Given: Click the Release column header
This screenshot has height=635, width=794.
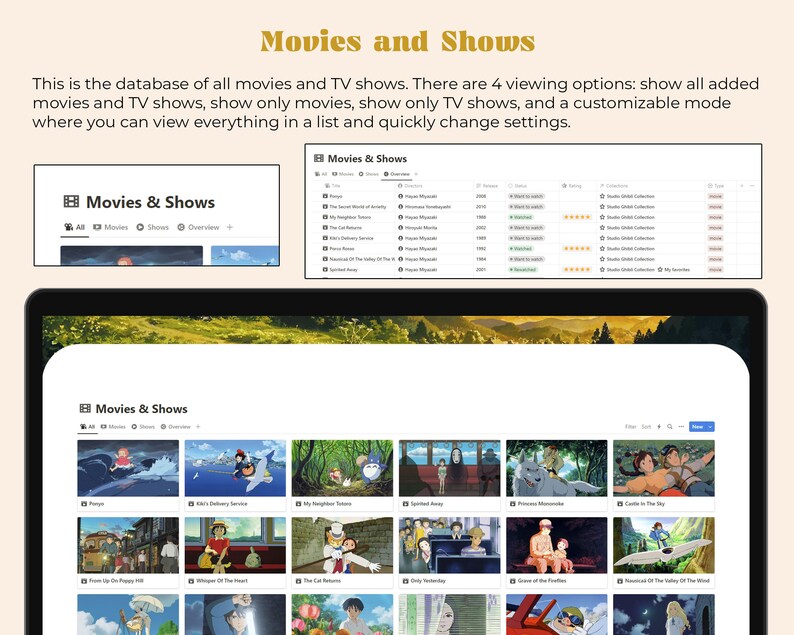Looking at the screenshot, I should click(x=487, y=186).
